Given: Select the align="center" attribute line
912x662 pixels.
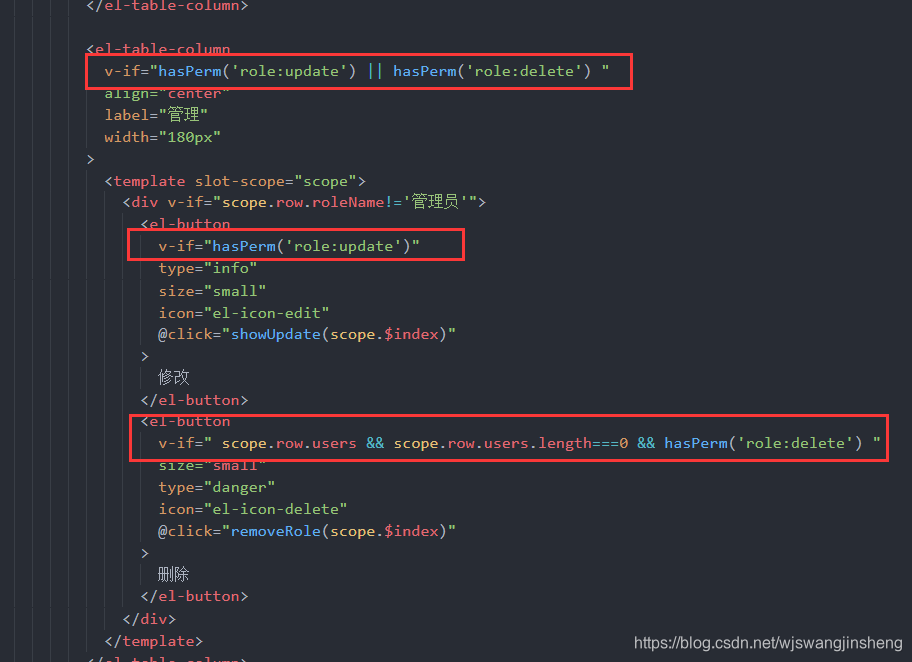Looking at the screenshot, I should [167, 94].
